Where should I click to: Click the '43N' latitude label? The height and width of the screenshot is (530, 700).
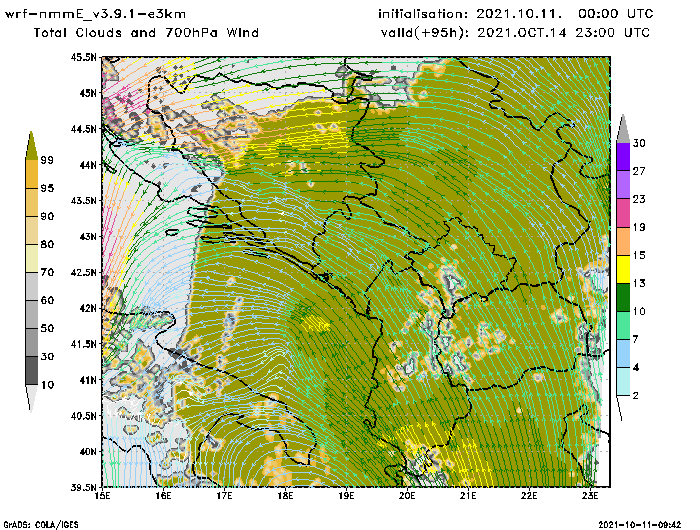(x=88, y=236)
